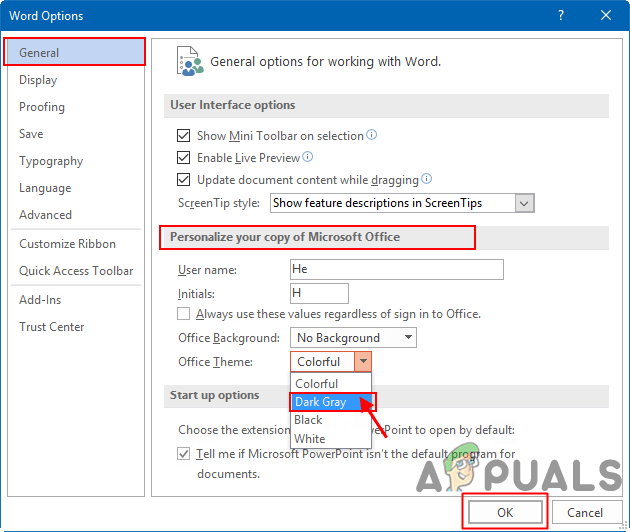Toggle Tell me if PowerPoint isn't default checkbox

[x=184, y=454]
